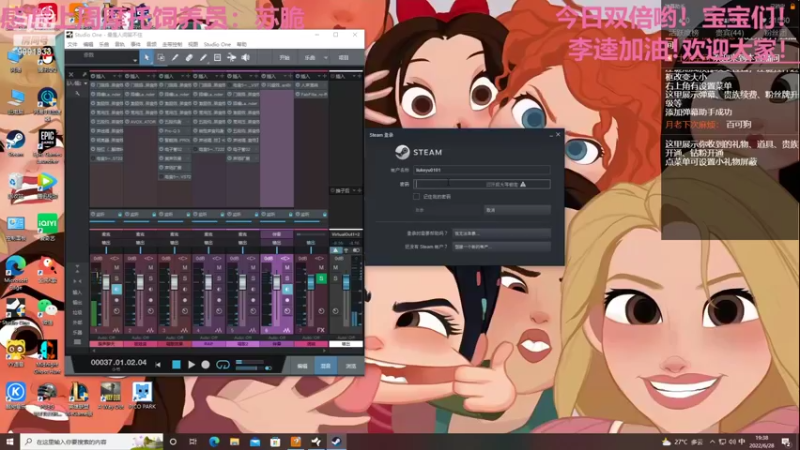Adjust channel 1 volume fader
The width and height of the screenshot is (800, 450).
click(106, 282)
